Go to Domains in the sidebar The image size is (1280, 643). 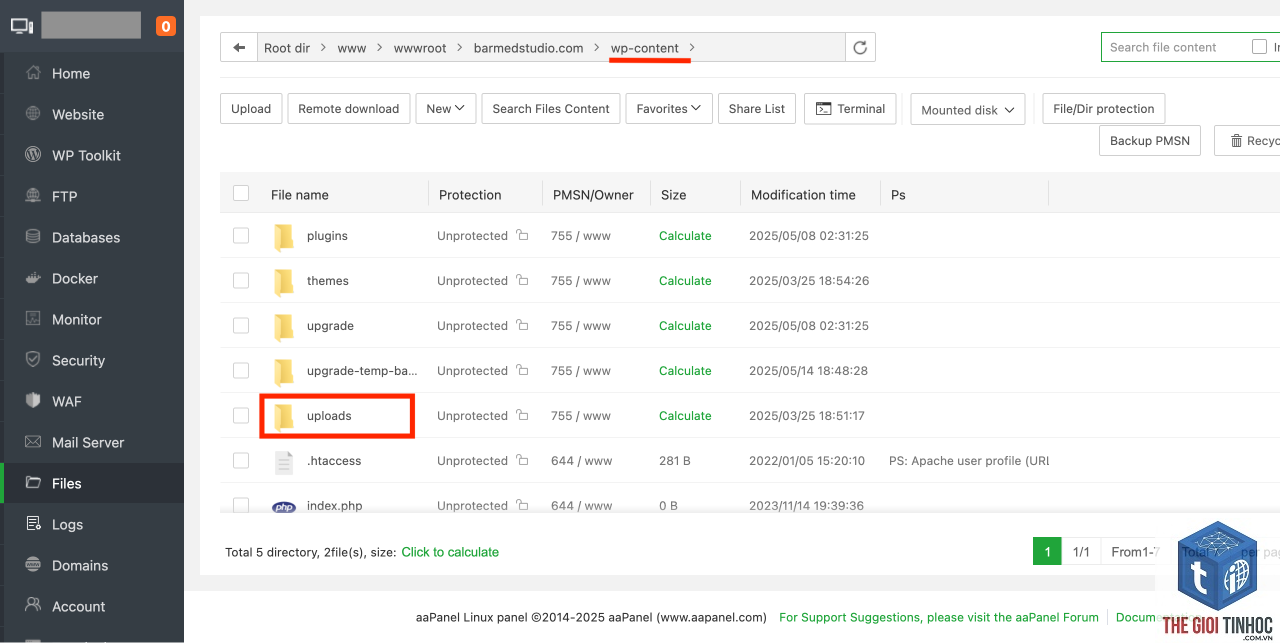92,565
